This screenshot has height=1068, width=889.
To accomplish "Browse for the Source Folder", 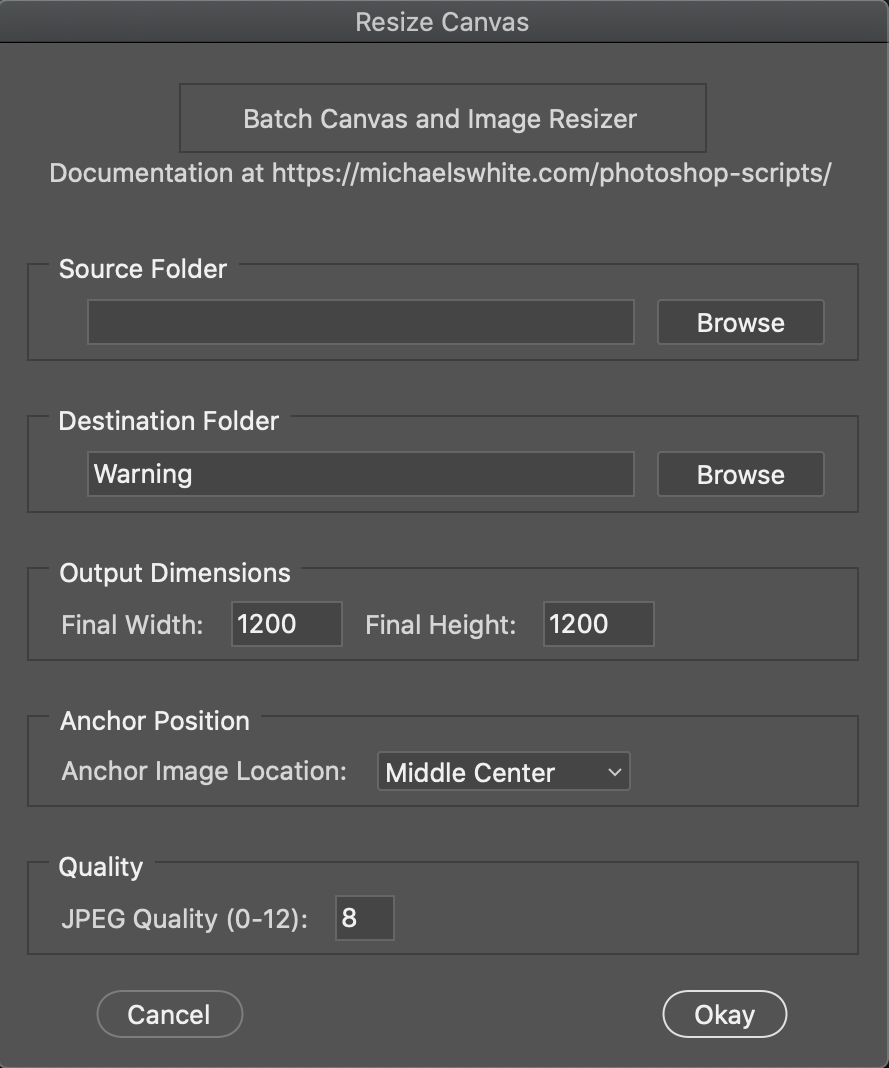I will click(x=740, y=322).
